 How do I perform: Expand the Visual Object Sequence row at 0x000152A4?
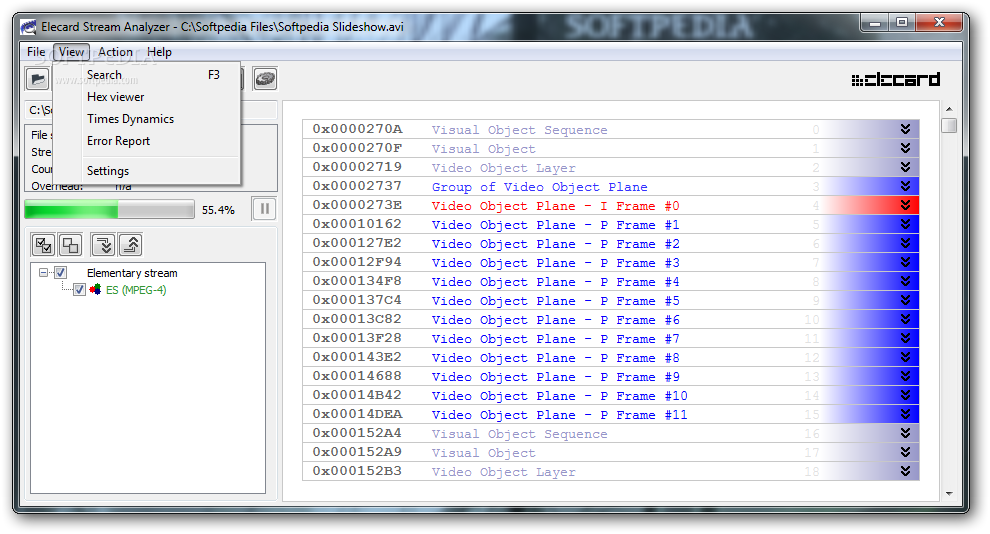905,433
